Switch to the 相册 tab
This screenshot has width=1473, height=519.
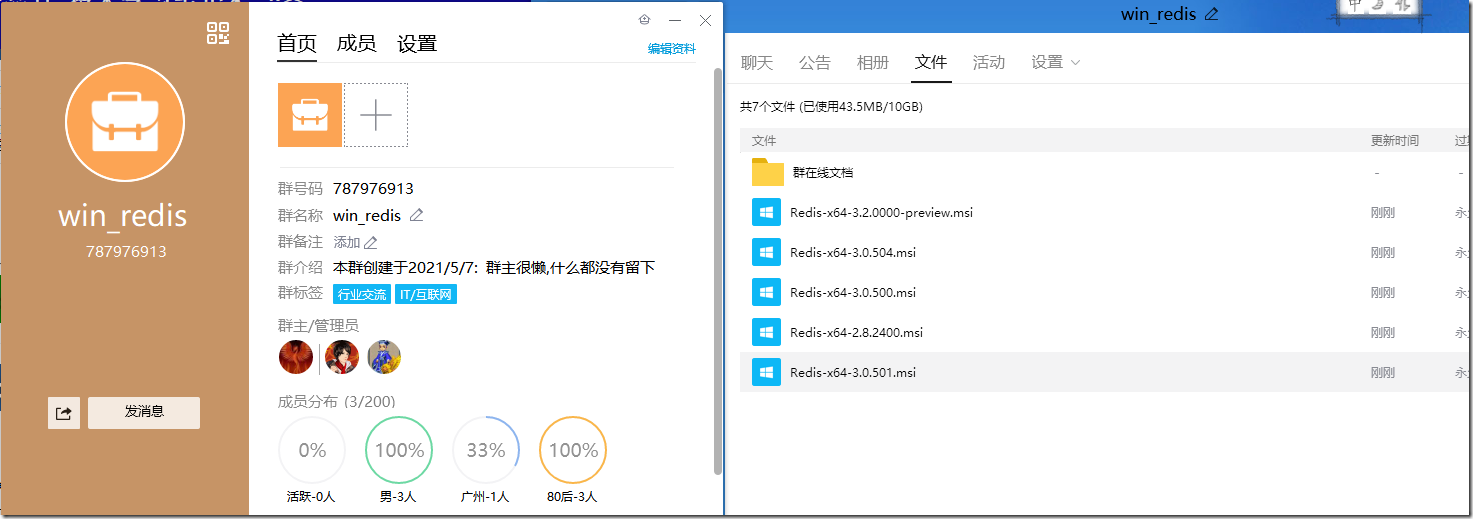click(873, 62)
